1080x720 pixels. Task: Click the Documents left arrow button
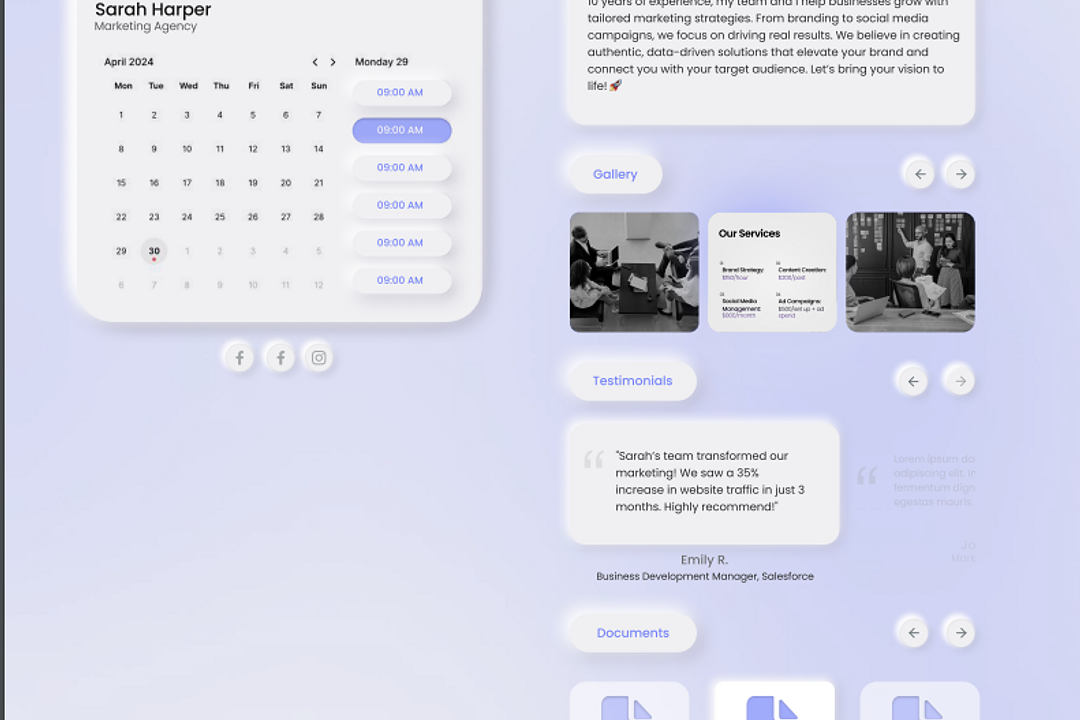pos(912,633)
